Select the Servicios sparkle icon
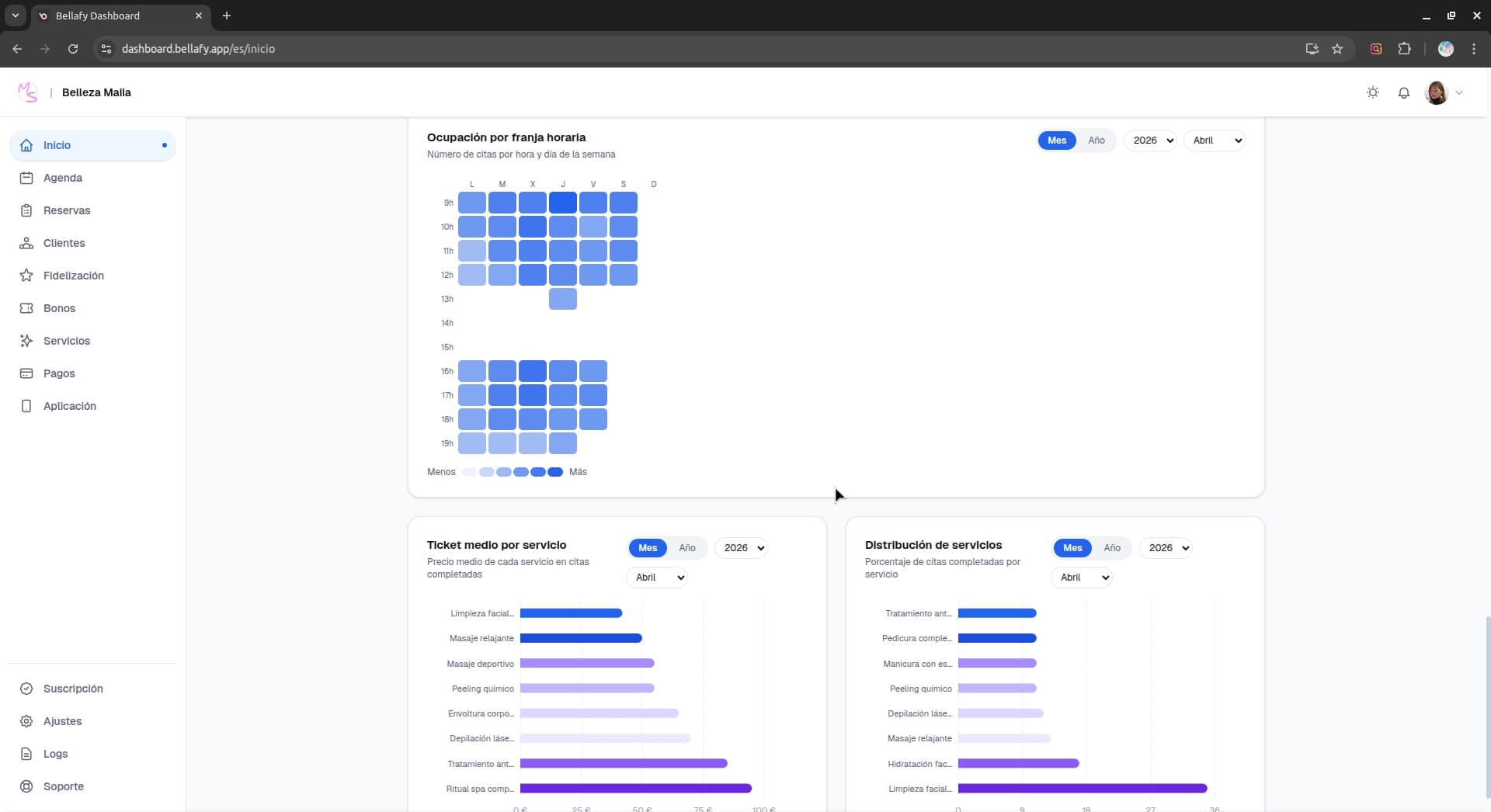Viewport: 1491px width, 812px height. click(26, 341)
